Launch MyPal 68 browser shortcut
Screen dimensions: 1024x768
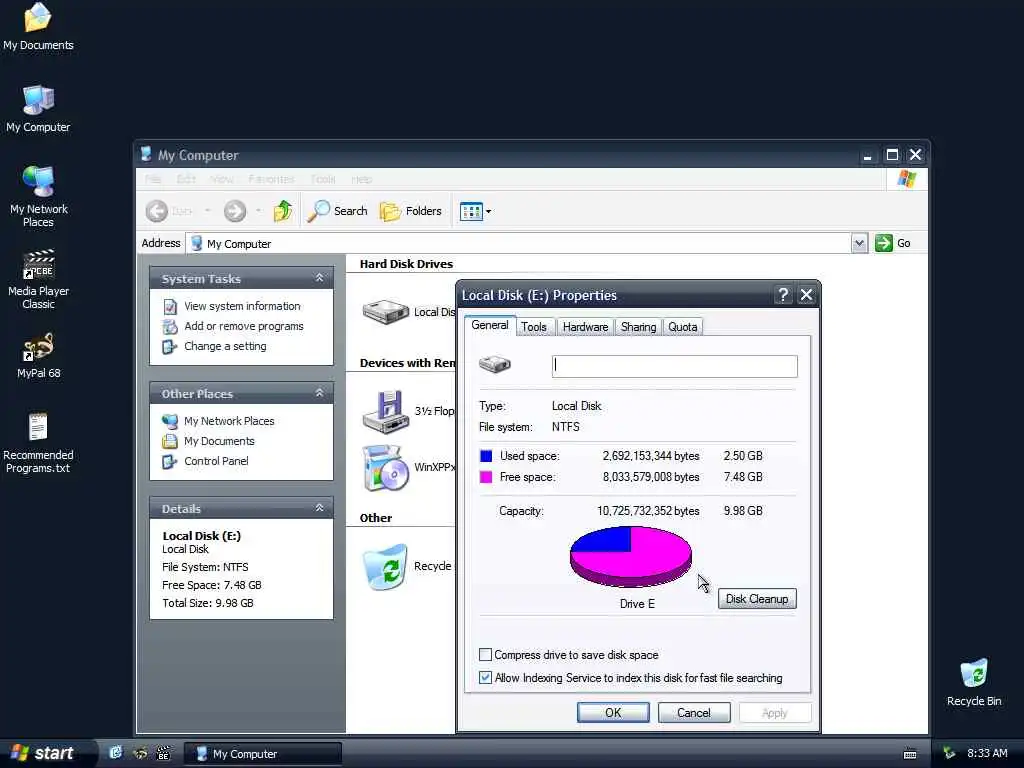[39, 355]
